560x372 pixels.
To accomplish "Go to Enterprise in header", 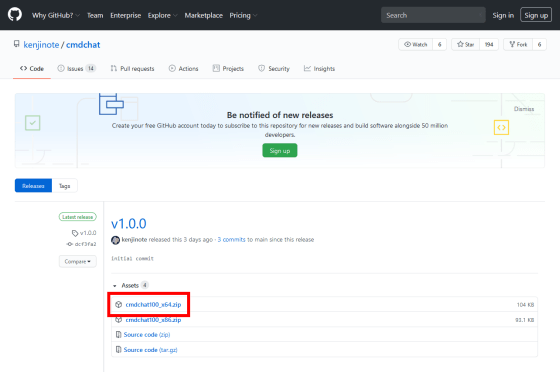I will (x=125, y=15).
